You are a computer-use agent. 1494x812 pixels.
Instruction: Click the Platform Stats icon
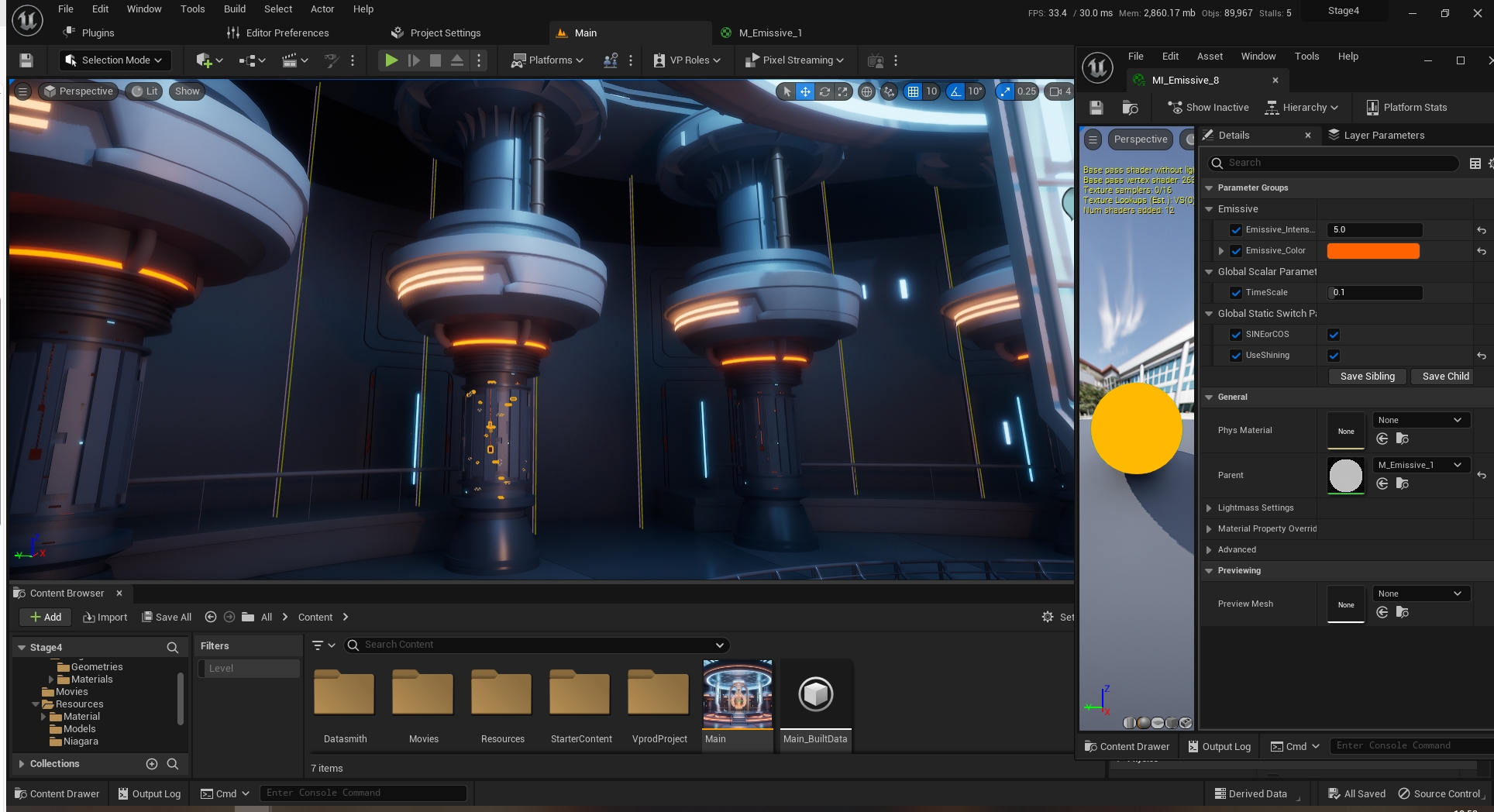[1372, 108]
